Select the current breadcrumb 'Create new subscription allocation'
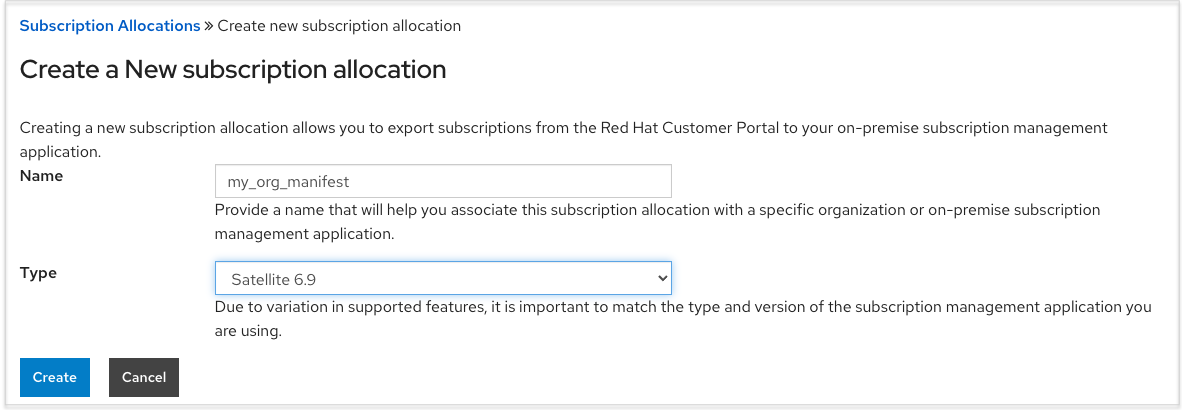The image size is (1182, 410). coord(339,26)
